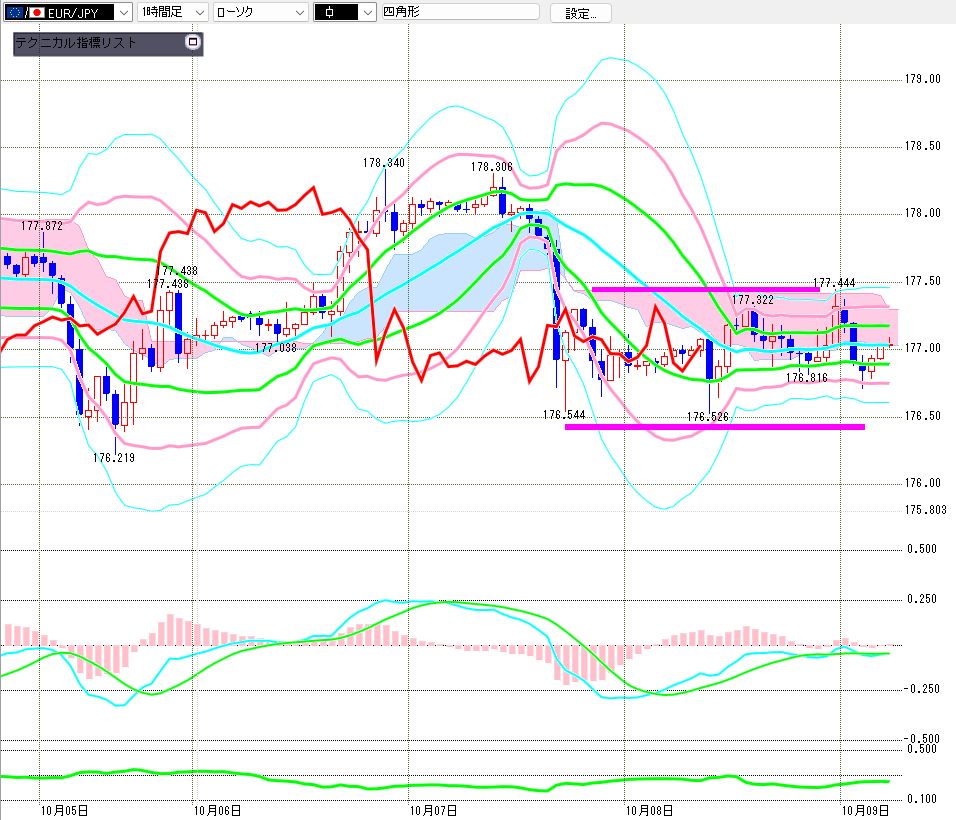Click the 10月09日 date axis label
The height and width of the screenshot is (820, 956).
point(865,810)
